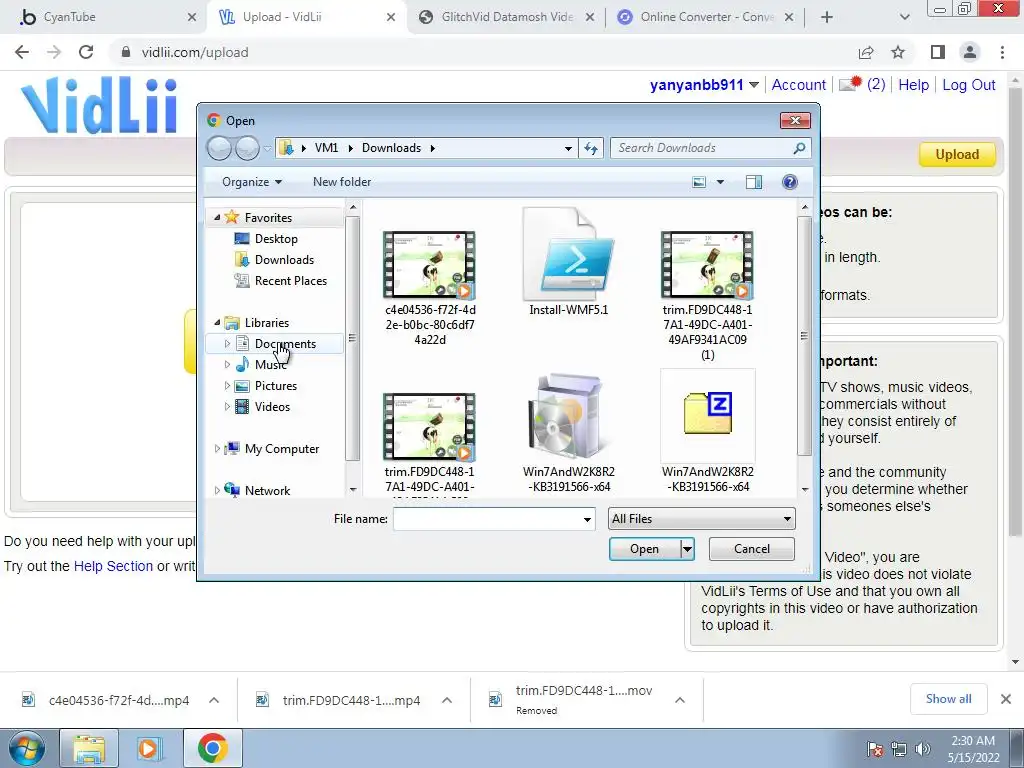Select the Videos library
1024x768 pixels.
click(x=272, y=407)
